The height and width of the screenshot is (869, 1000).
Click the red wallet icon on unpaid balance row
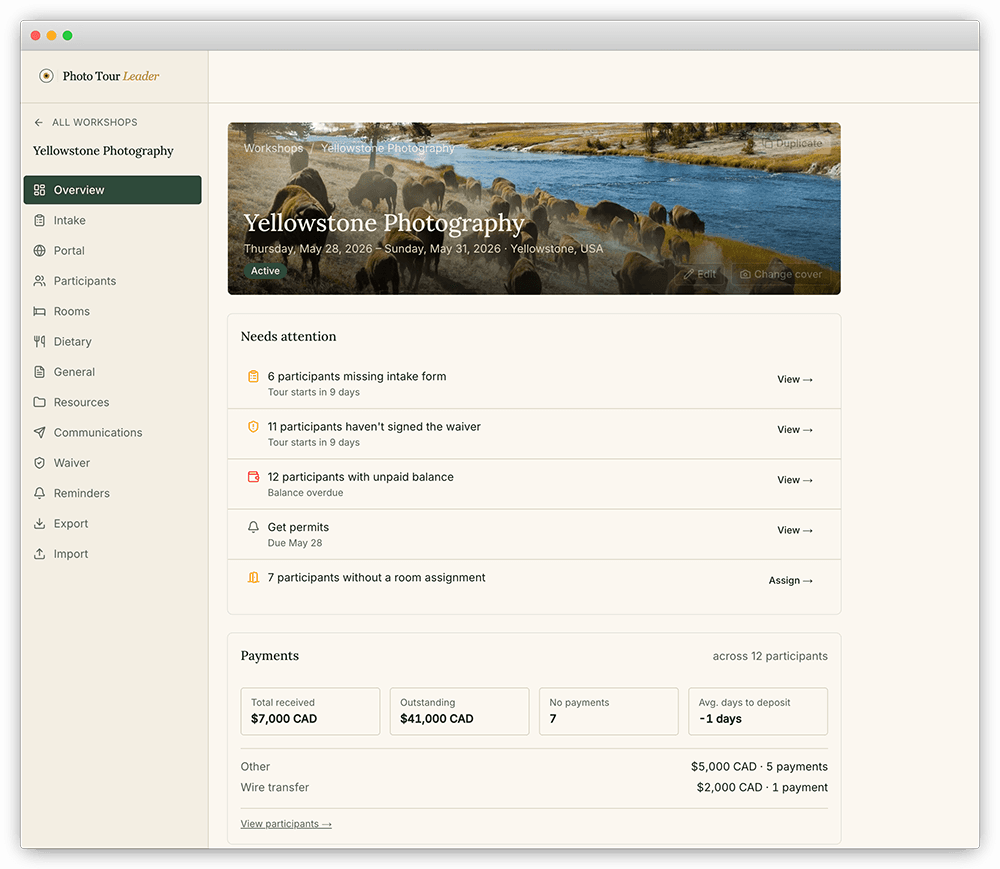[x=253, y=477]
